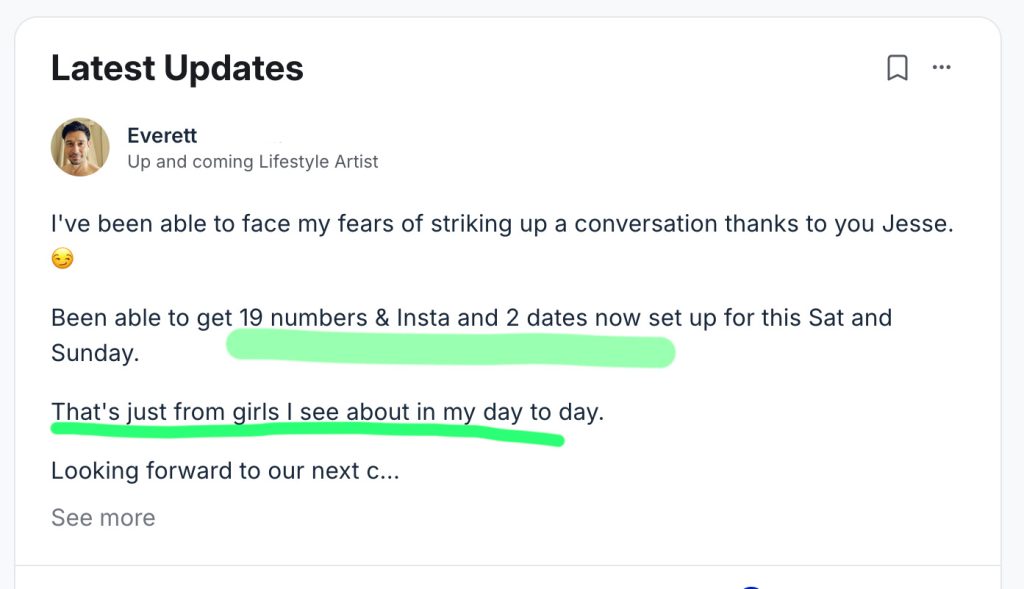Open the three-dot more options menu
Screen dimensions: 1024x589
click(x=941, y=68)
